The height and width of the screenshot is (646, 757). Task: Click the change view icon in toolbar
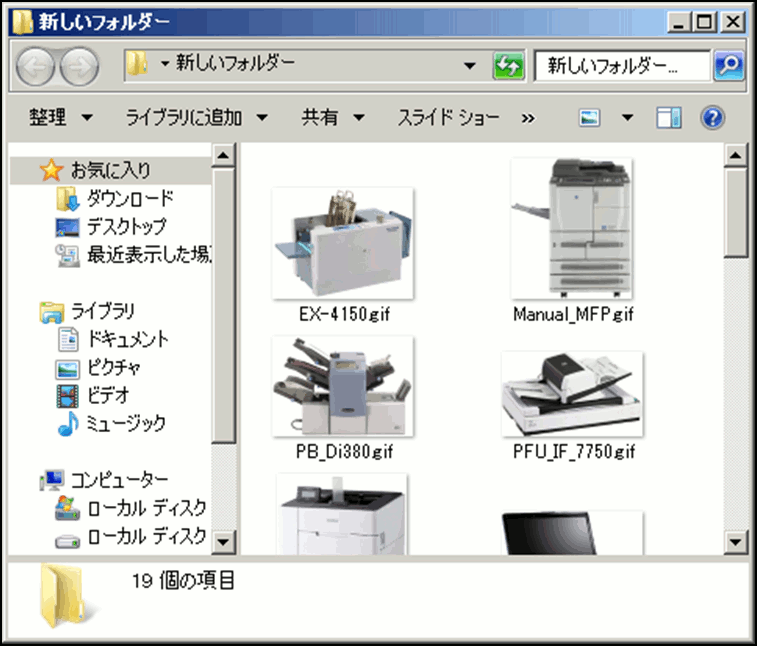[591, 118]
